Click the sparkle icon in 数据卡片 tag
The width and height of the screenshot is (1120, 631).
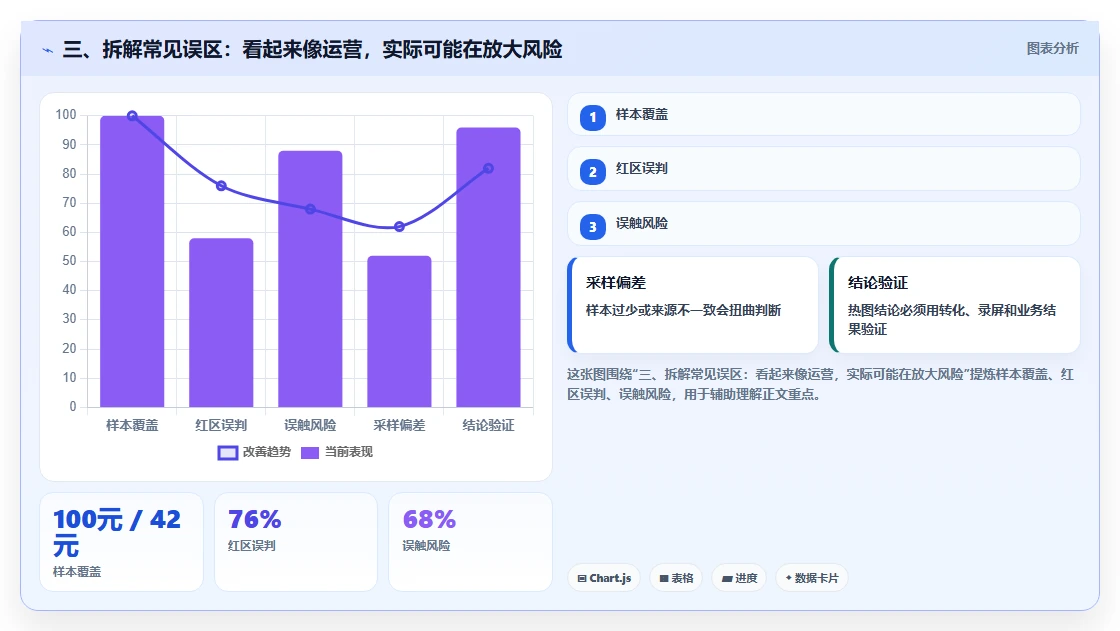[x=789, y=577]
